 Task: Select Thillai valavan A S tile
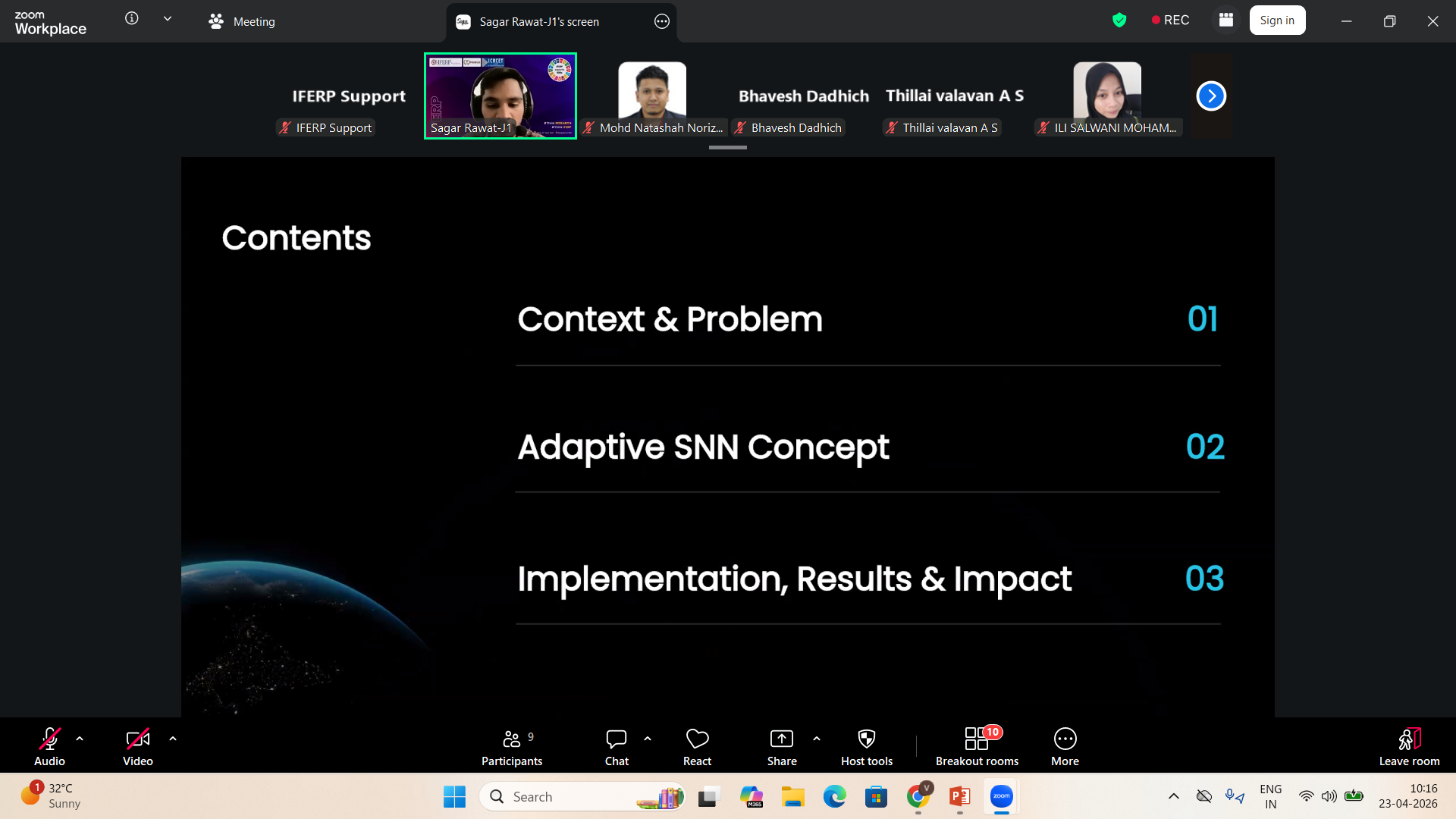[955, 96]
